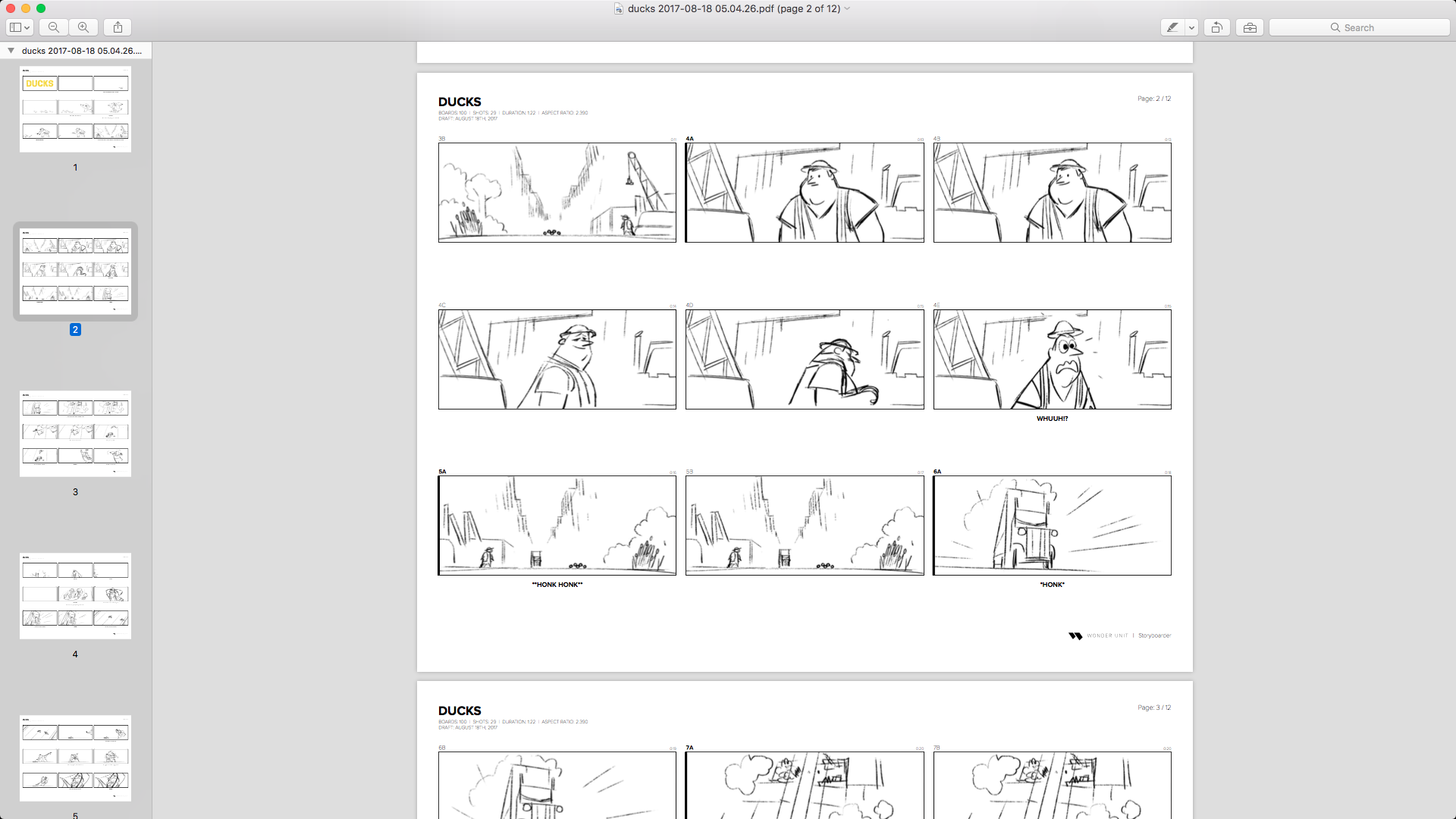Screen dimensions: 1456x819
Task: Click the copy/duplicate page icon
Action: click(x=1218, y=27)
